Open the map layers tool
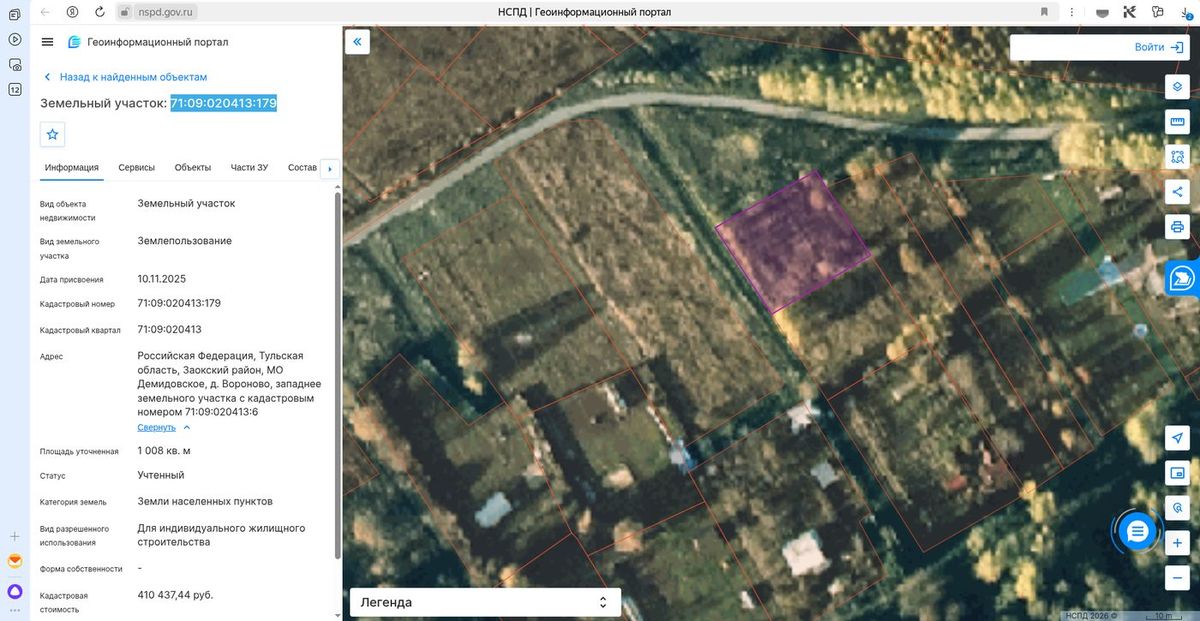This screenshot has width=1200, height=621. point(1177,86)
